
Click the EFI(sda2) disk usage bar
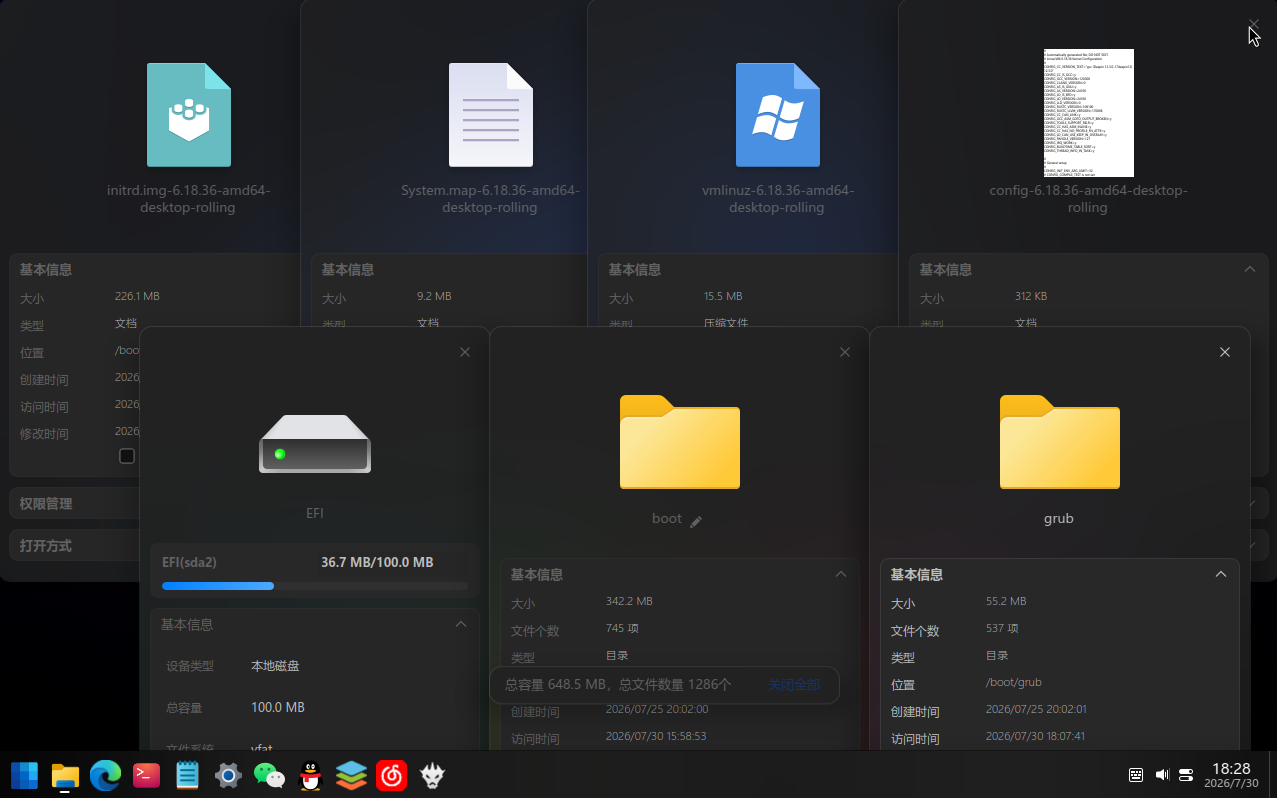315,586
